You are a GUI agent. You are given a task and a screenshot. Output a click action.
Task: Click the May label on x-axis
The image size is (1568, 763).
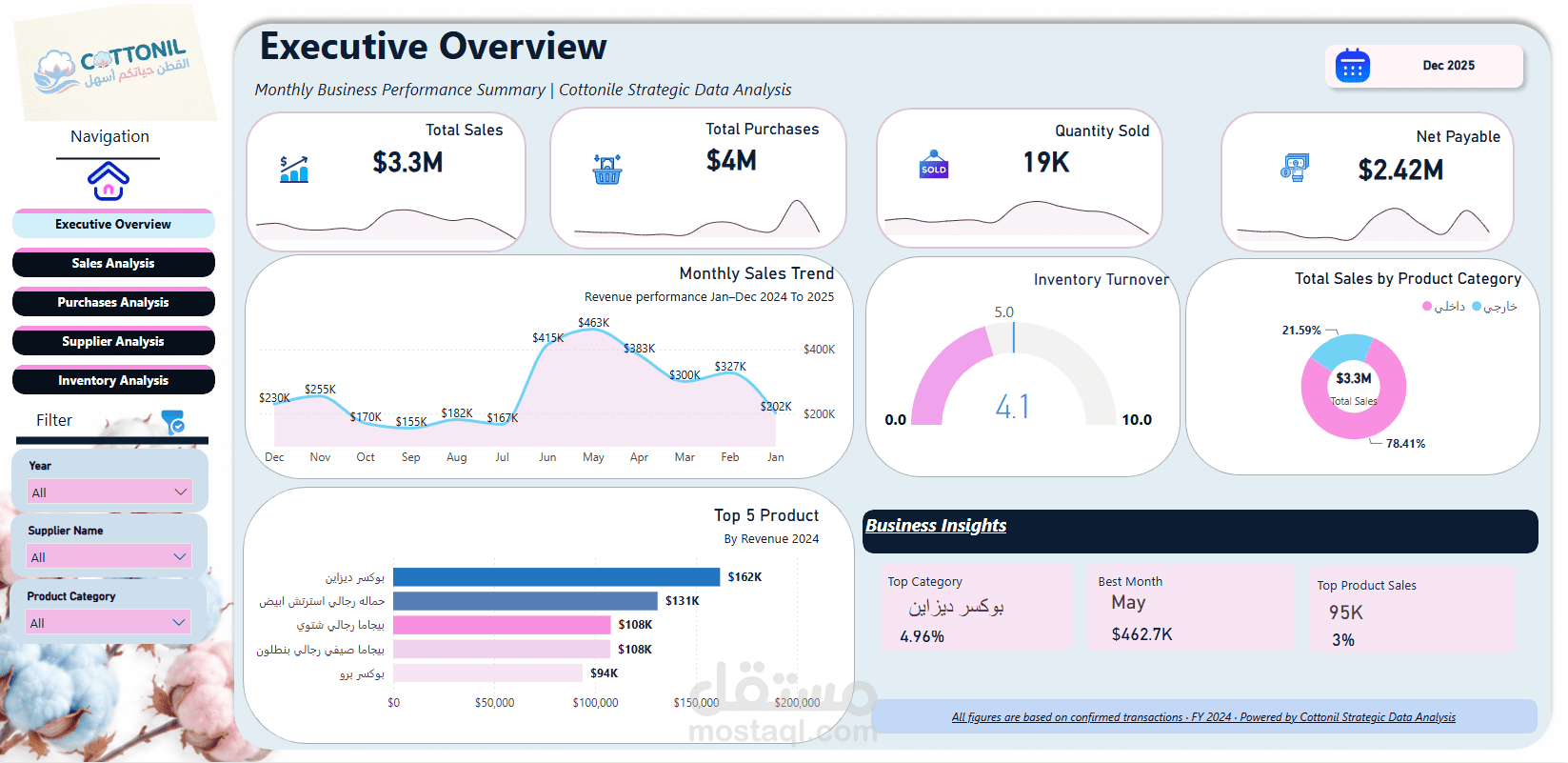(x=593, y=457)
